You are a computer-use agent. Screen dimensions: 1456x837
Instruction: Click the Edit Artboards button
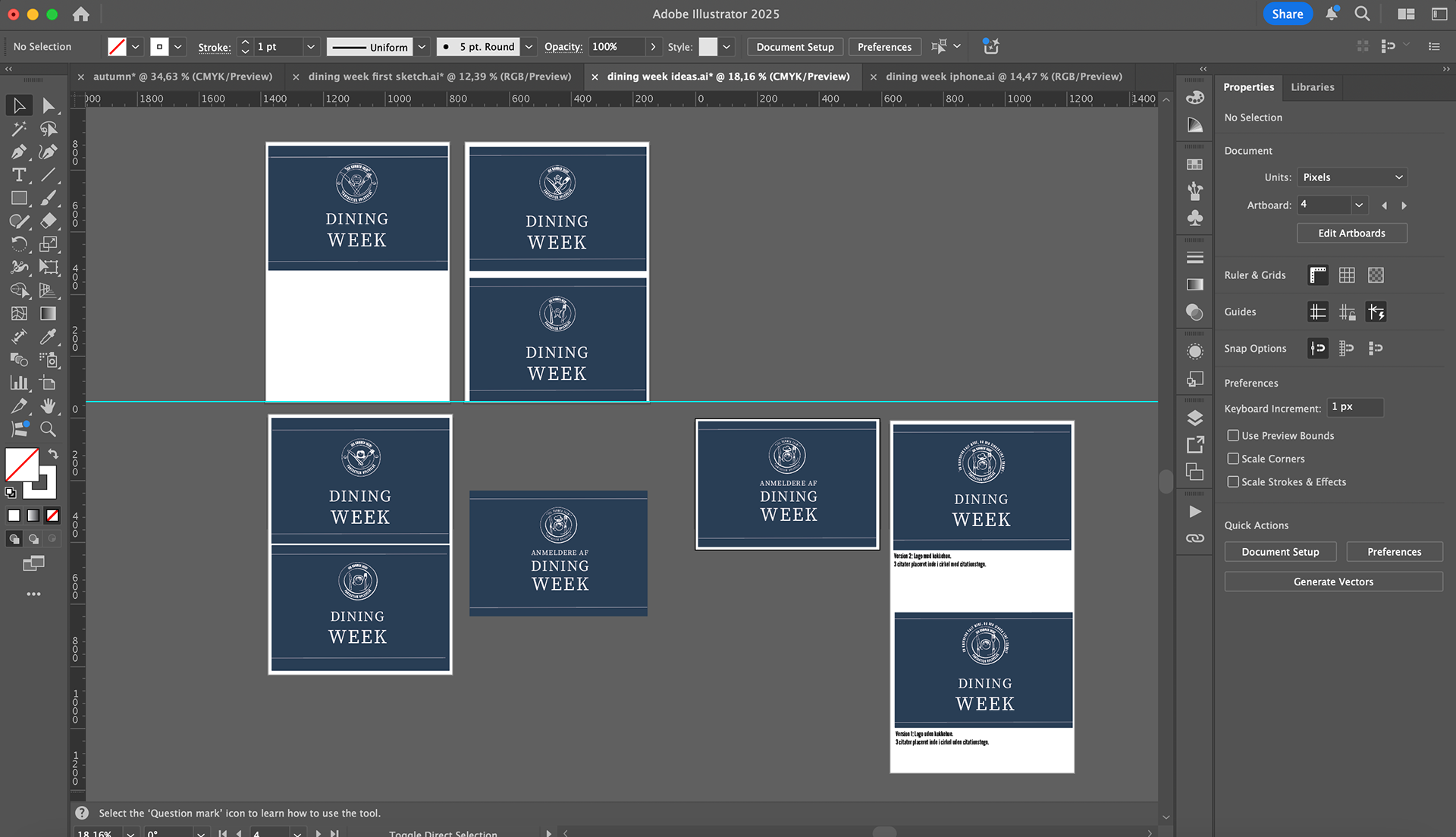[1351, 233]
